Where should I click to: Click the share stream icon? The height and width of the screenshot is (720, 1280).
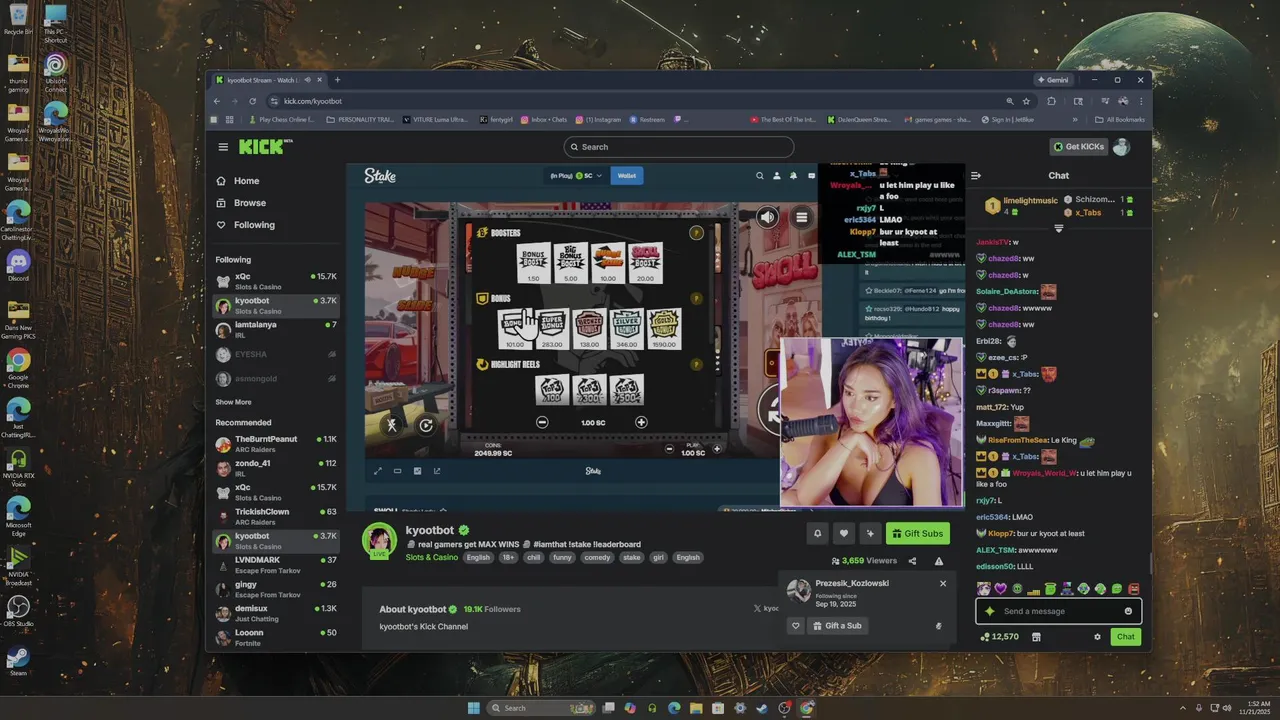912,561
